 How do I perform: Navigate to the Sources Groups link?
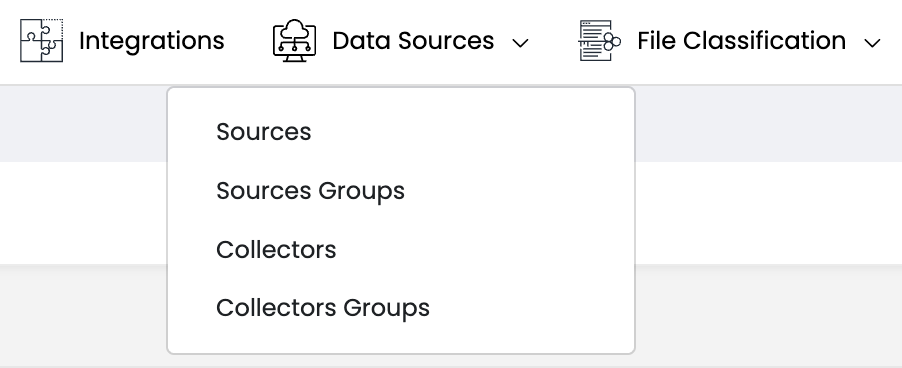tap(311, 191)
